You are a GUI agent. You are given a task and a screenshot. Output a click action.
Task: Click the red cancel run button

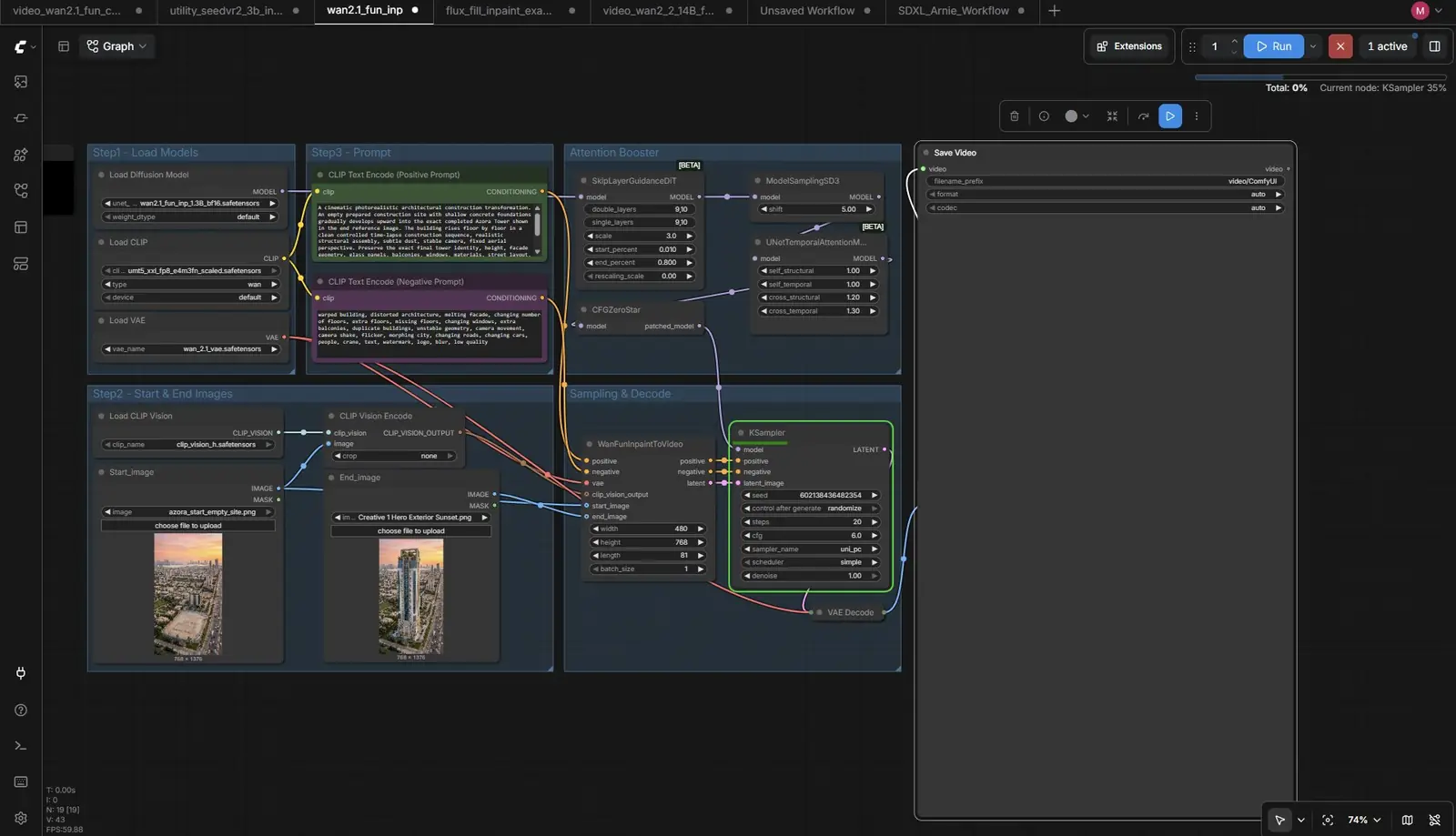[x=1340, y=46]
